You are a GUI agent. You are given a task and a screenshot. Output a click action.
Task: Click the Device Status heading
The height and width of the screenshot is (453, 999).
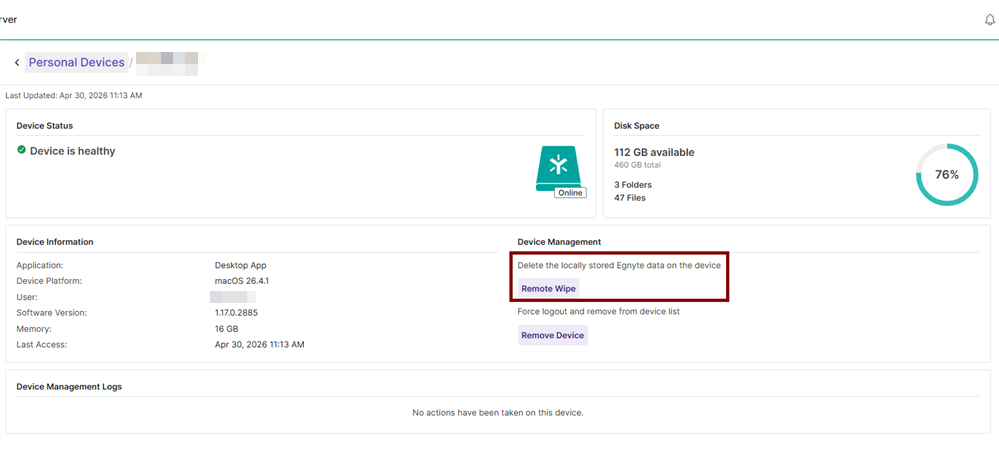pos(45,126)
